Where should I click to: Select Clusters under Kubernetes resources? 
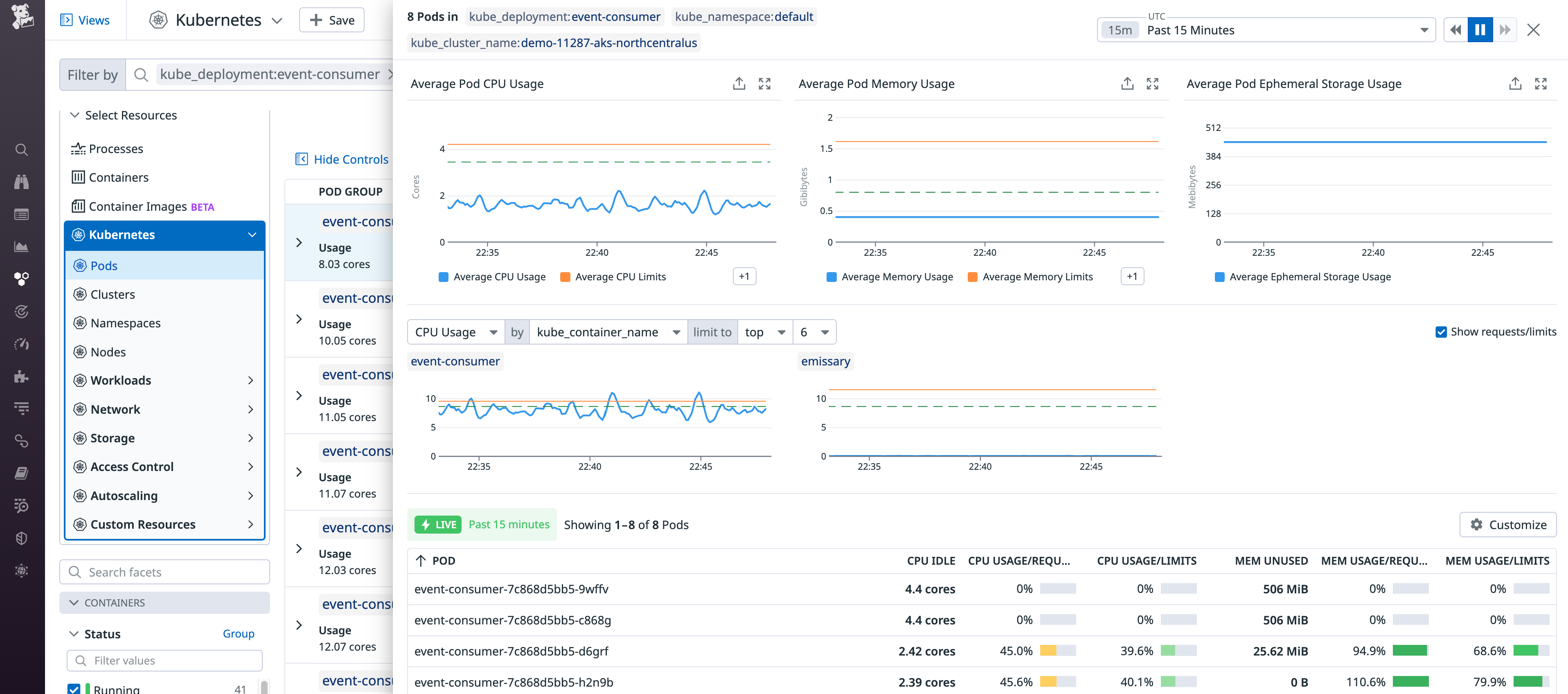(113, 294)
